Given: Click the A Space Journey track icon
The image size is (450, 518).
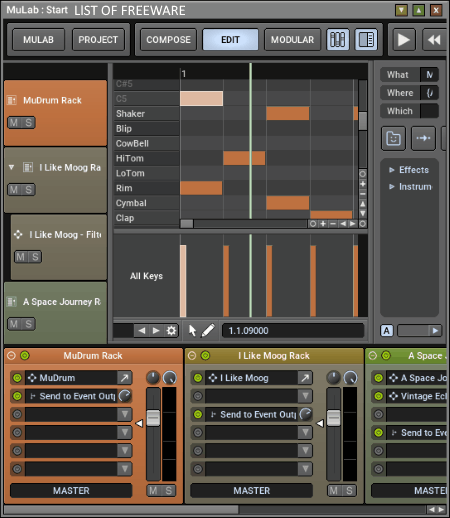Looking at the screenshot, I should point(12,302).
